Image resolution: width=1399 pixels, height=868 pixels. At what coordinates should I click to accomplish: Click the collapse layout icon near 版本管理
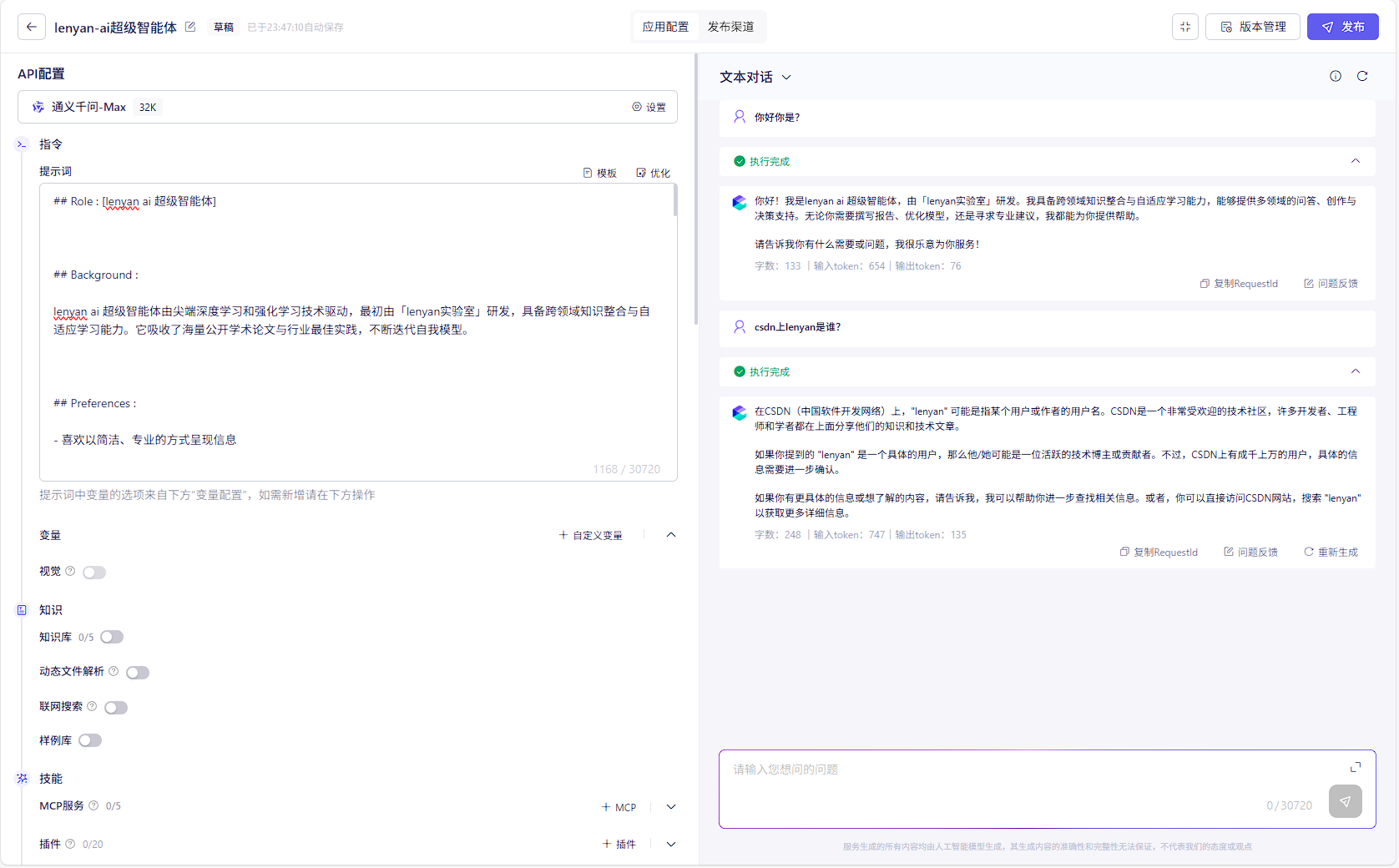point(1185,27)
